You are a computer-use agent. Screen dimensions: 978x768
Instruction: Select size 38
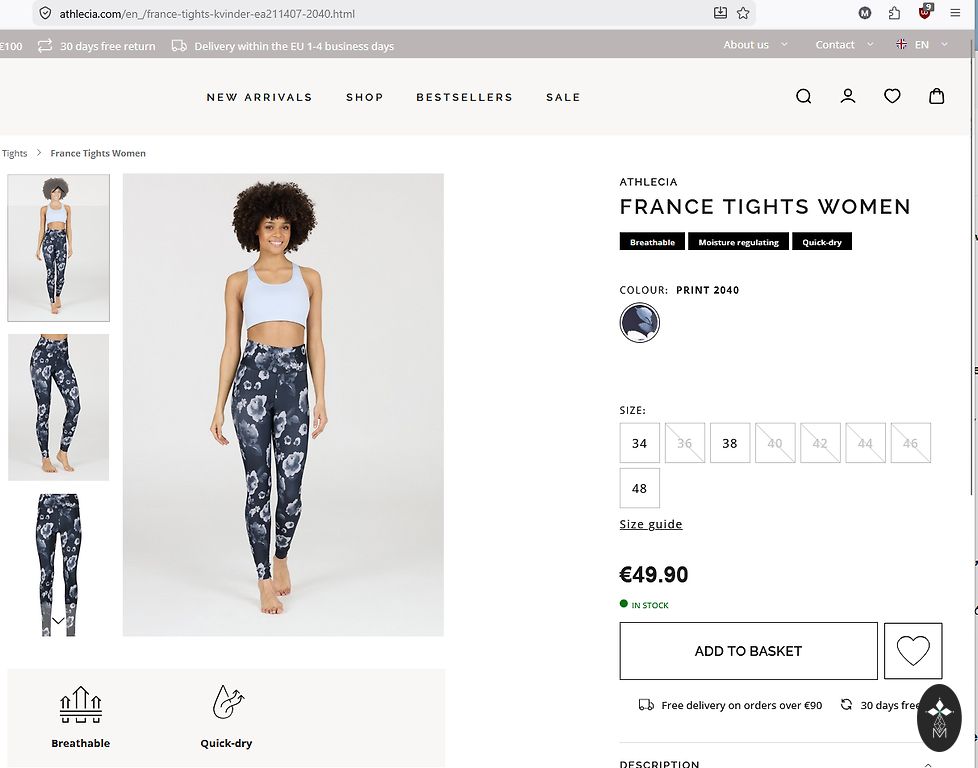pyautogui.click(x=730, y=443)
